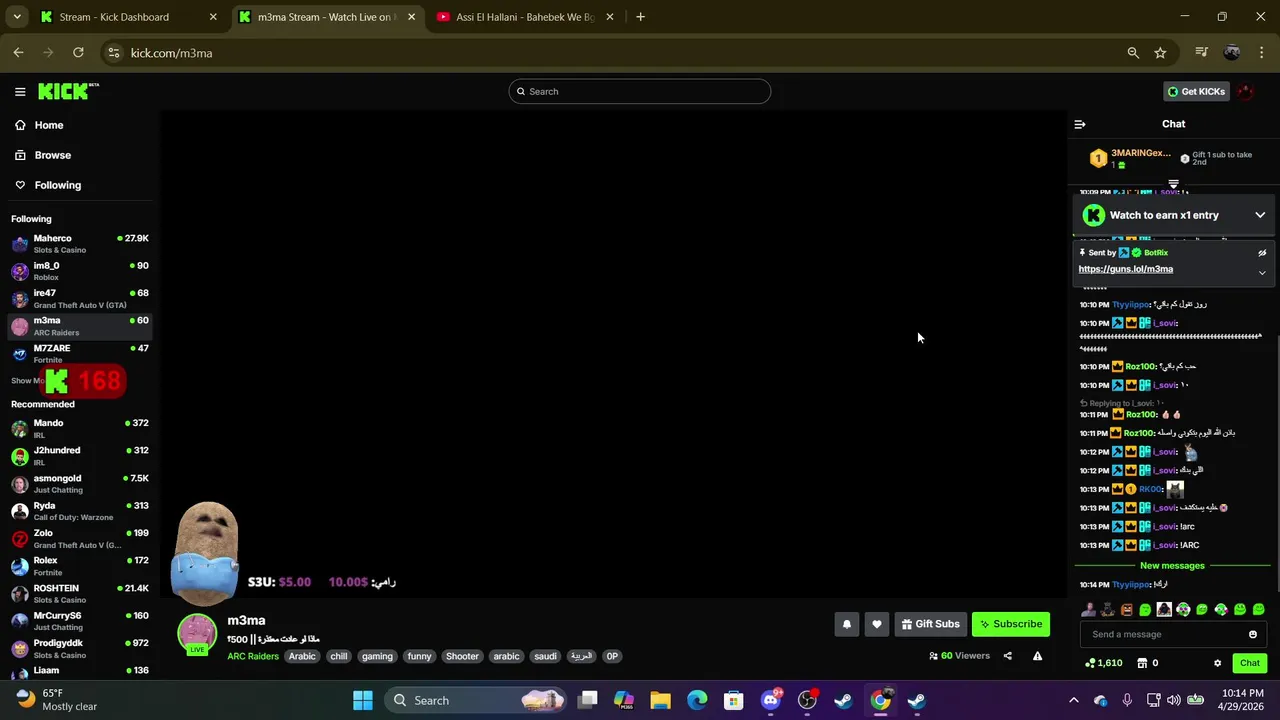The image size is (1280, 720).
Task: View site information icon in address bar
Action: (x=114, y=53)
